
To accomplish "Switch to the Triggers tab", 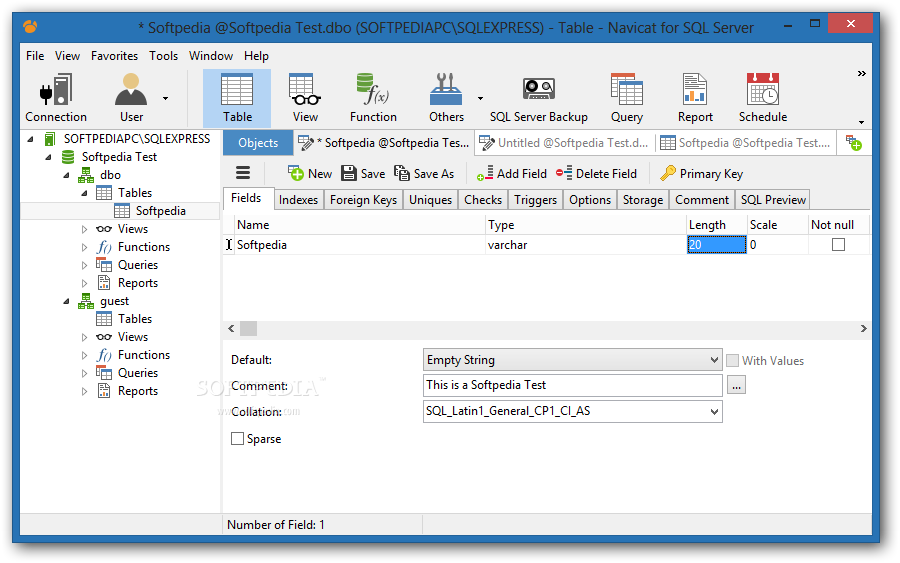I will pyautogui.click(x=536, y=200).
